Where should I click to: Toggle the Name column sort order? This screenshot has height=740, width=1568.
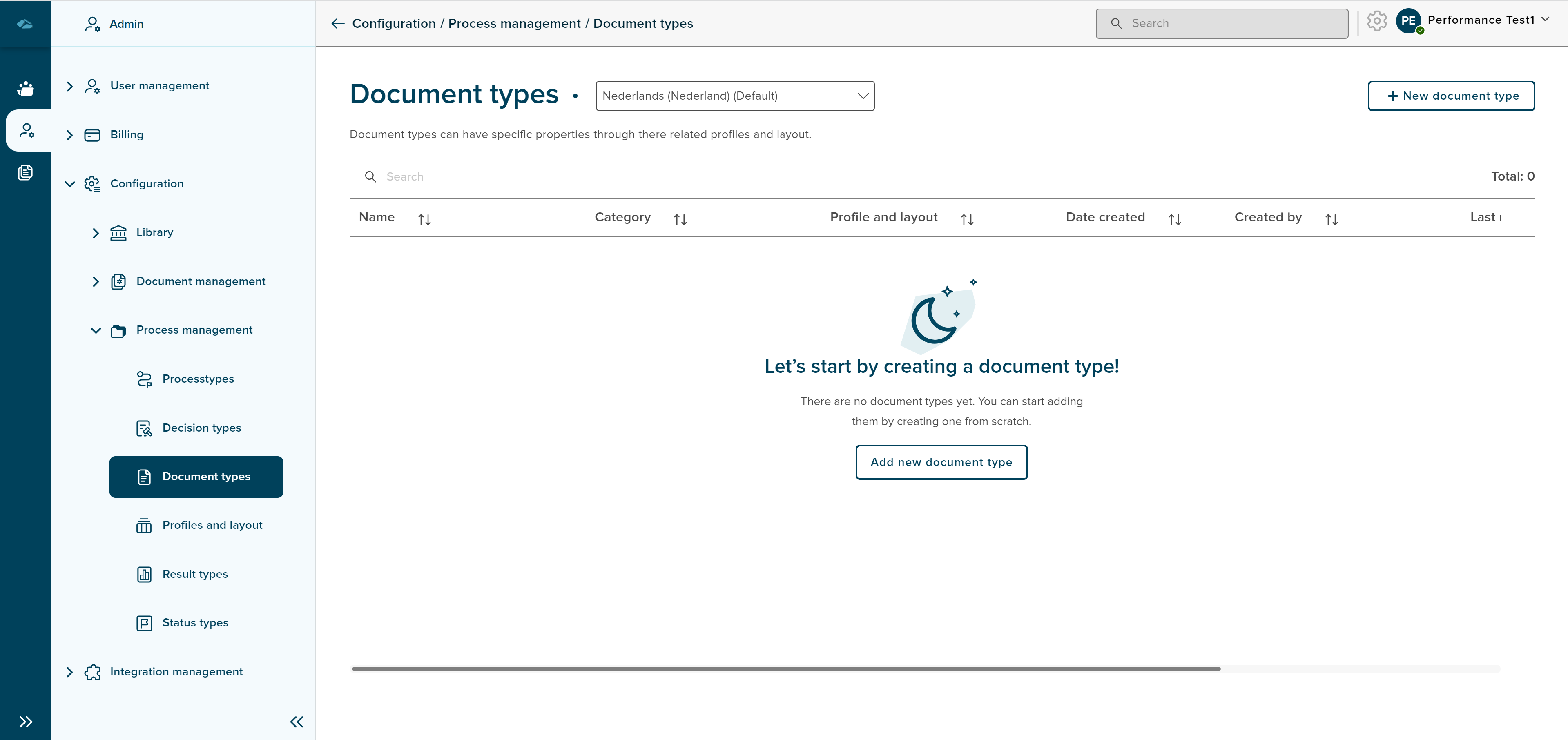coord(425,218)
